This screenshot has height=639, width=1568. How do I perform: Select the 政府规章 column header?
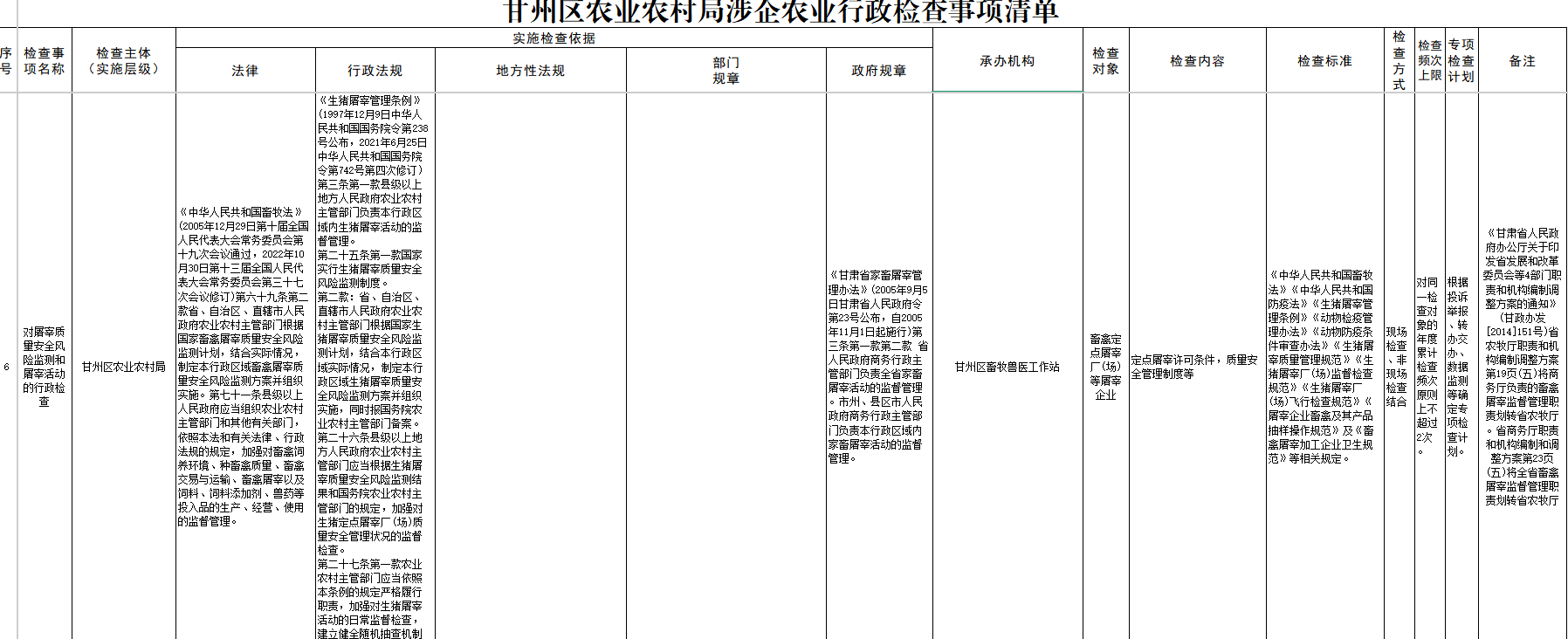click(x=878, y=71)
